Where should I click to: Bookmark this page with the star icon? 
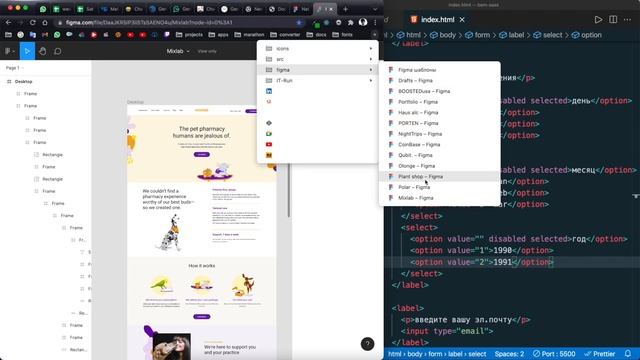point(299,22)
